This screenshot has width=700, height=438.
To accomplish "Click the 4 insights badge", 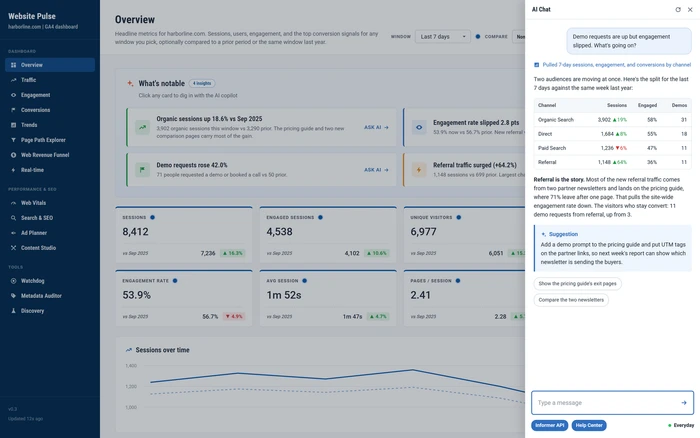I will (202, 83).
